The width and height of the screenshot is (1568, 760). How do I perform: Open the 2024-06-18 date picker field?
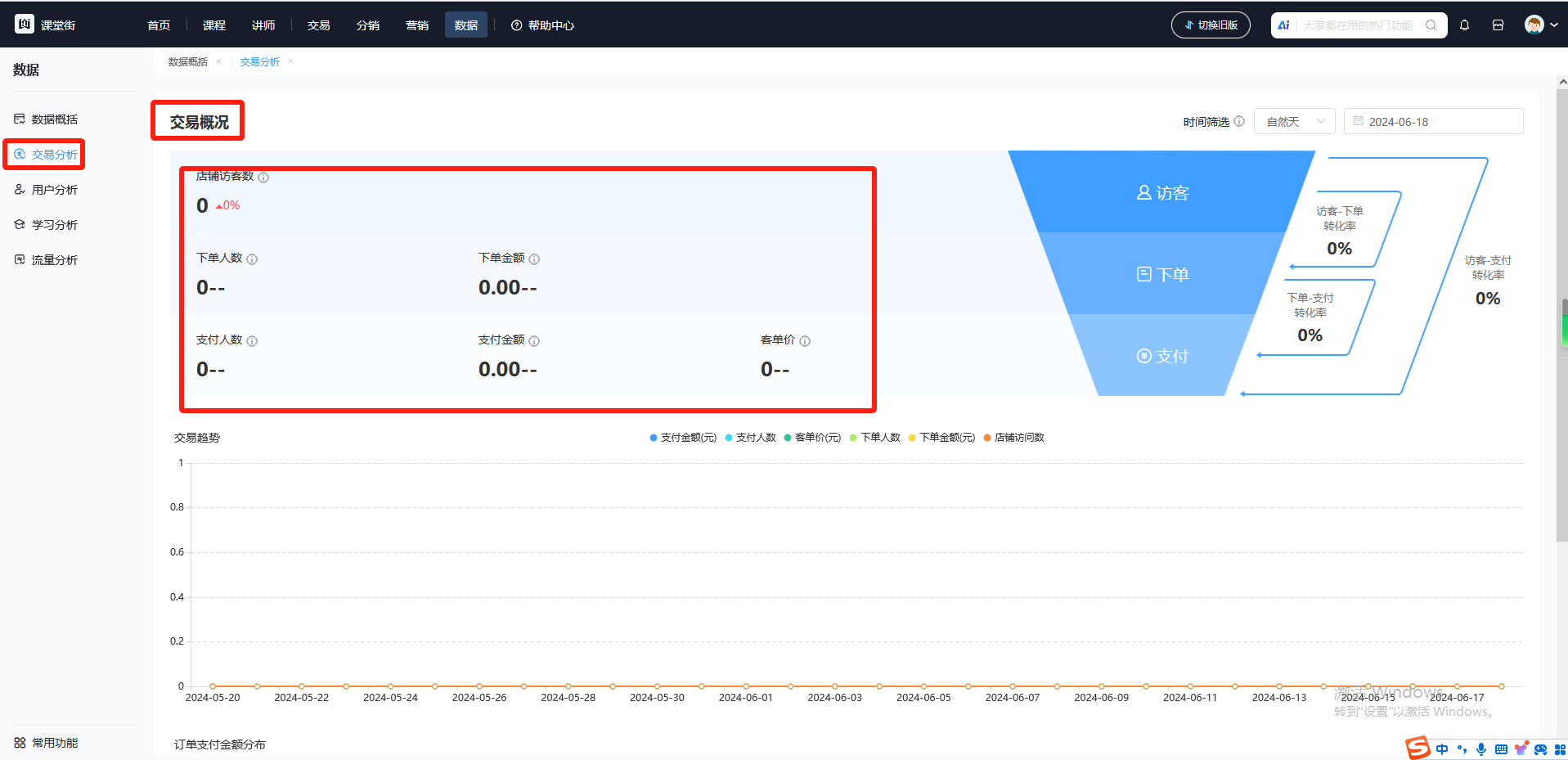(x=1434, y=121)
